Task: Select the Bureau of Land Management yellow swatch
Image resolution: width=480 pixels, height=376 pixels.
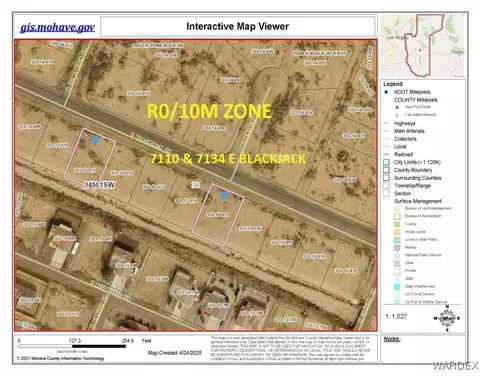Action: coord(397,209)
